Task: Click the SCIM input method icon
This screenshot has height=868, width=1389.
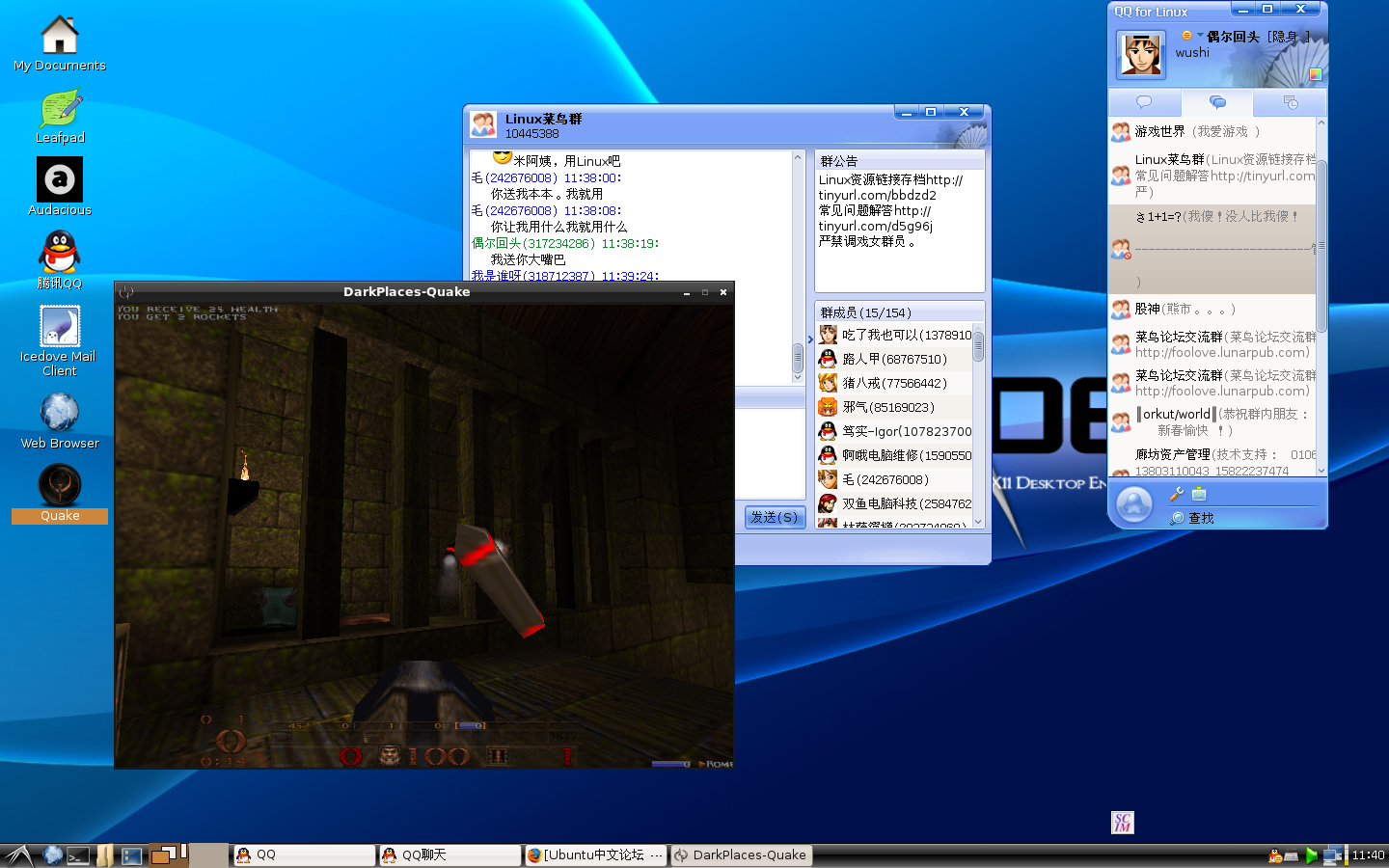Action: tap(1123, 823)
